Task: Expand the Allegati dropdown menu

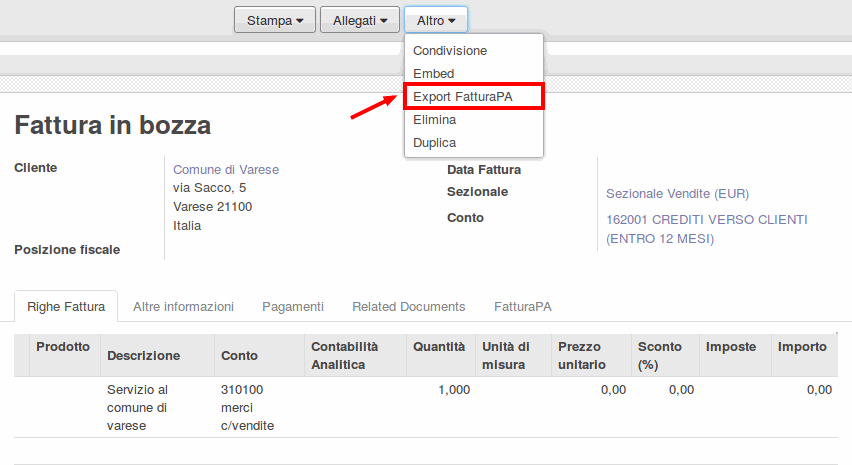Action: [360, 20]
